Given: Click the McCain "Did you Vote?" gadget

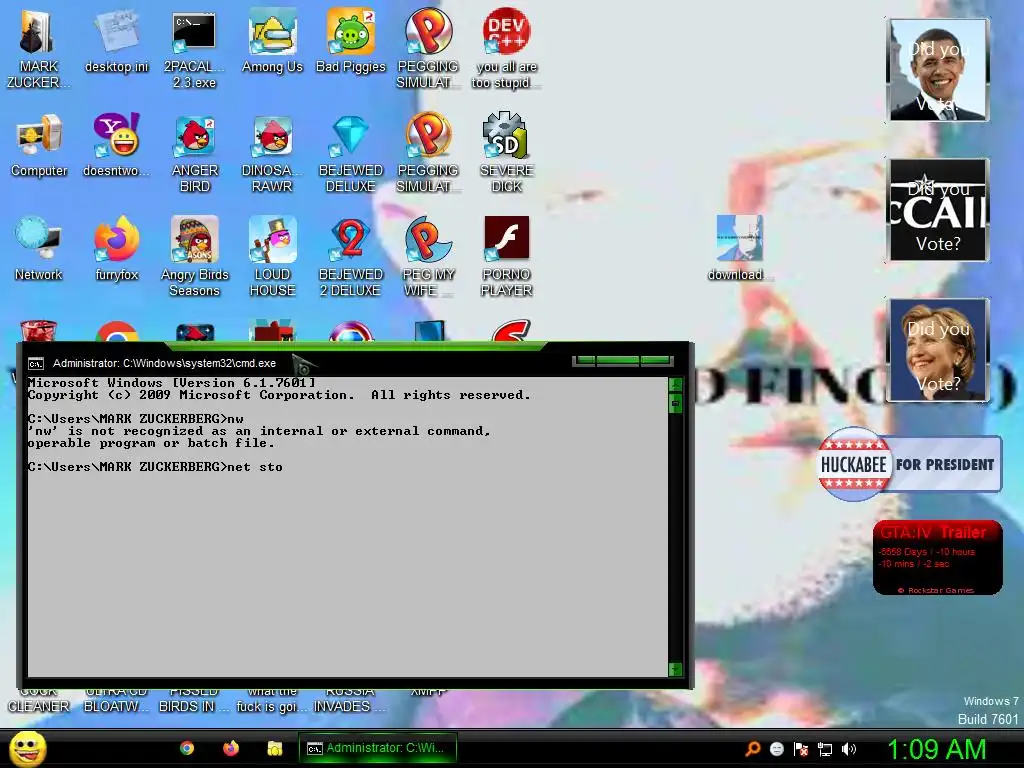Looking at the screenshot, I should click(938, 210).
